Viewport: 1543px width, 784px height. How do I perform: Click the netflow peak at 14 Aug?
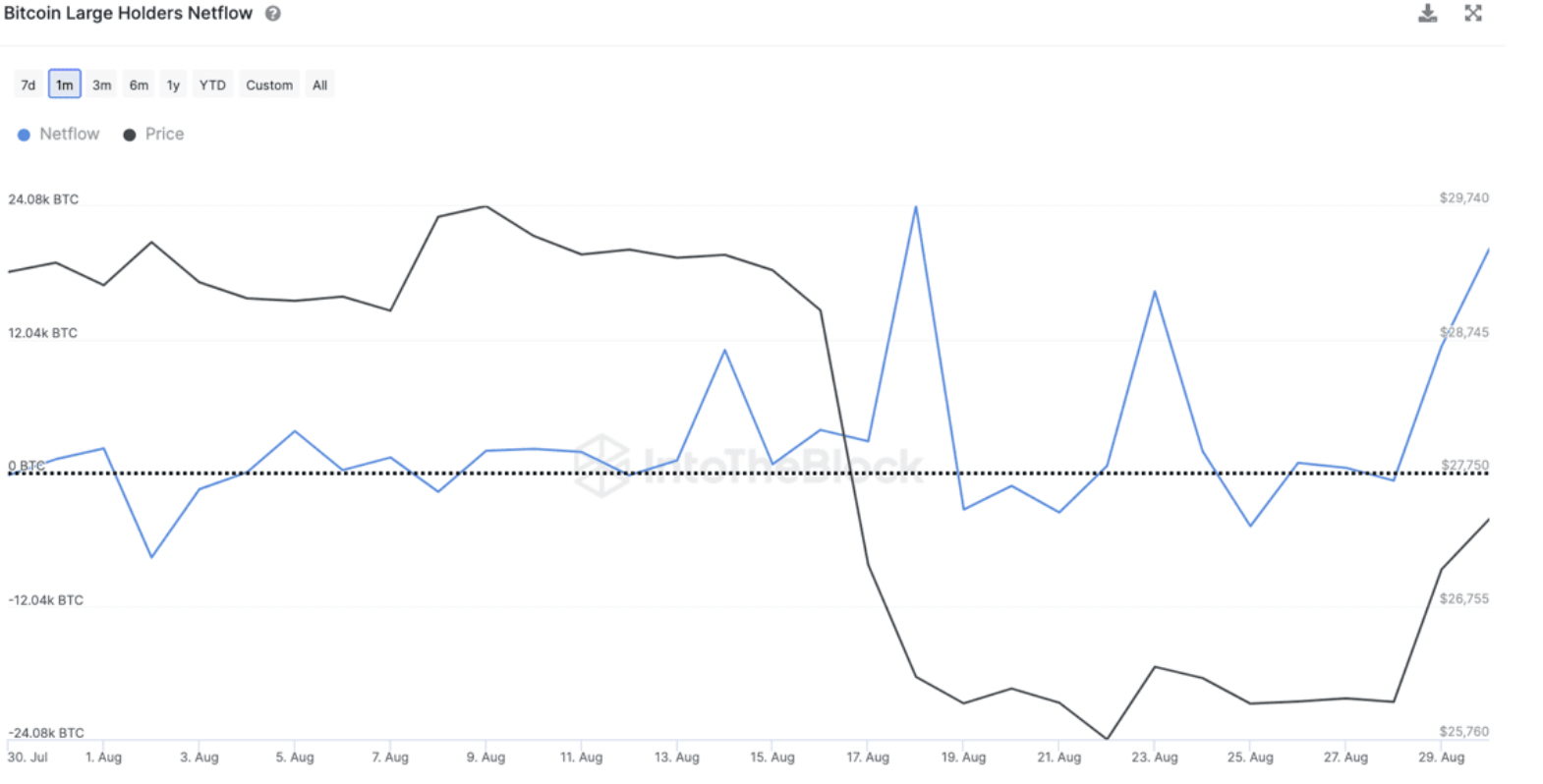(725, 350)
